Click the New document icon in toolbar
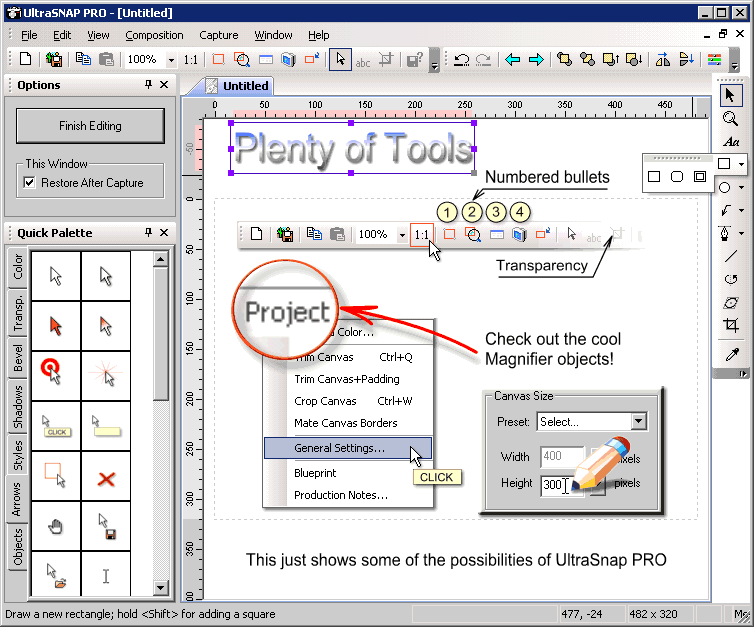Viewport: 754px width, 627px height. tap(25, 60)
